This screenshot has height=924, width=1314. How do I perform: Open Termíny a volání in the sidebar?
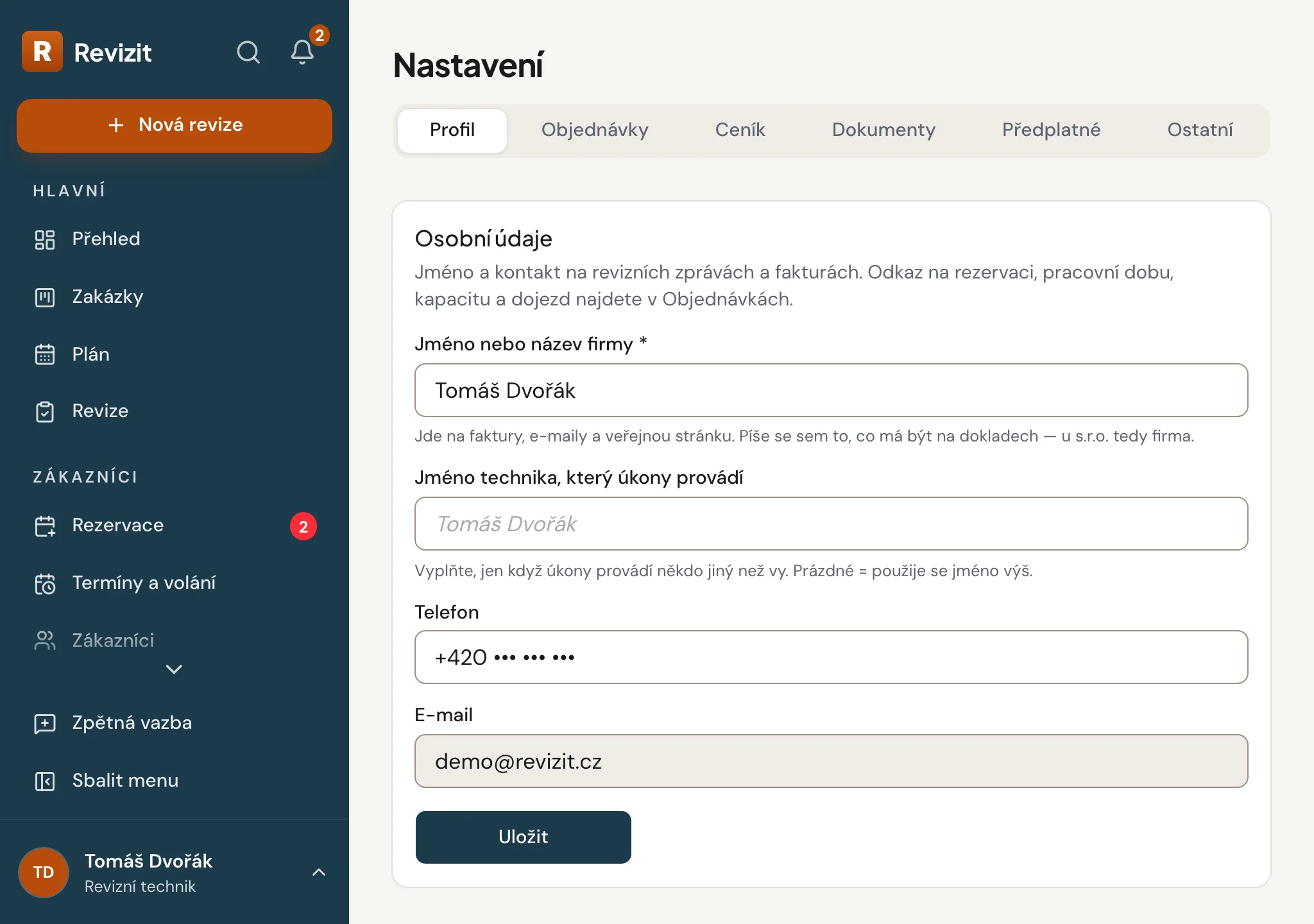(175, 583)
